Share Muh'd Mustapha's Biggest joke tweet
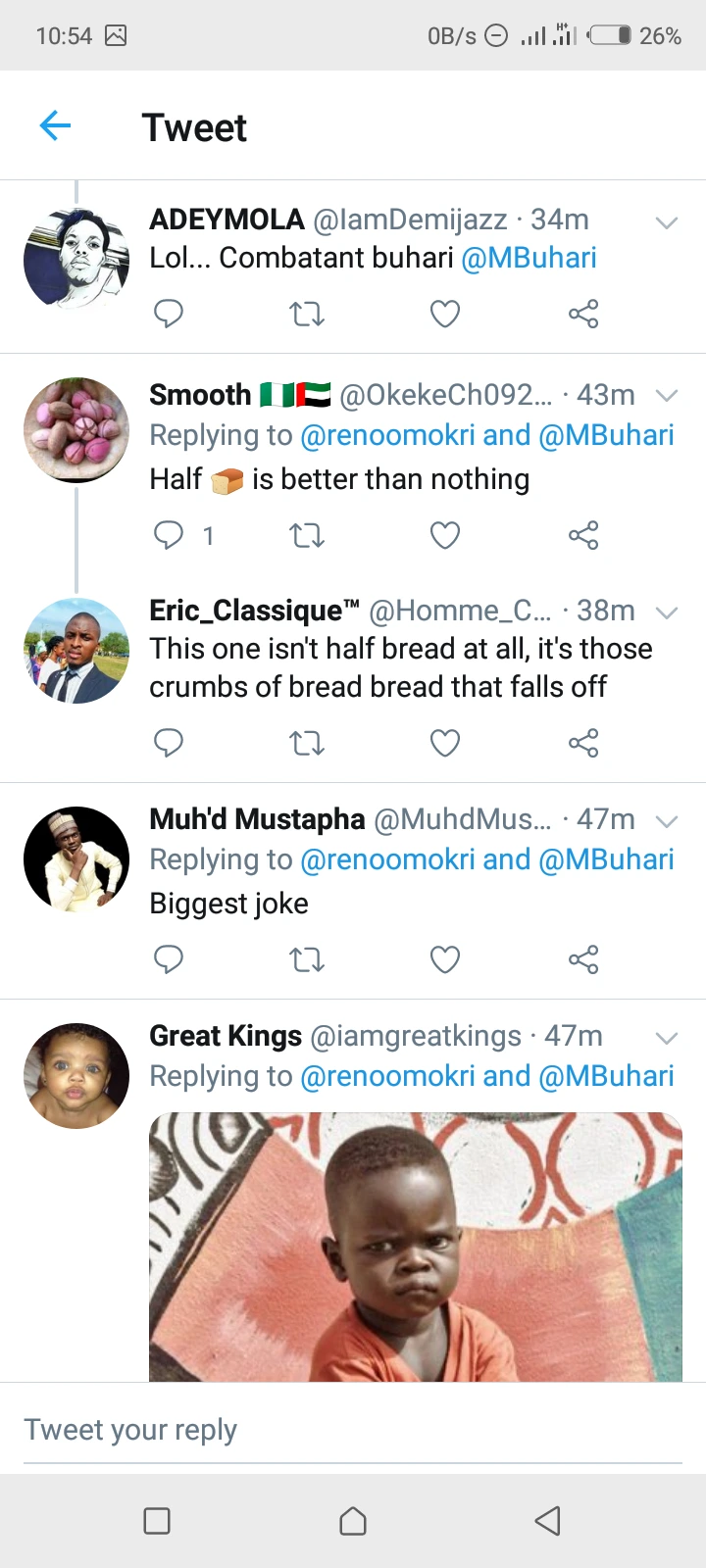Image resolution: width=706 pixels, height=1568 pixels. (583, 959)
